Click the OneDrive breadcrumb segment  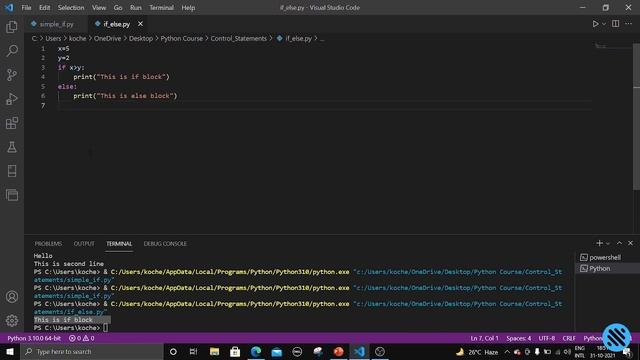coord(107,38)
